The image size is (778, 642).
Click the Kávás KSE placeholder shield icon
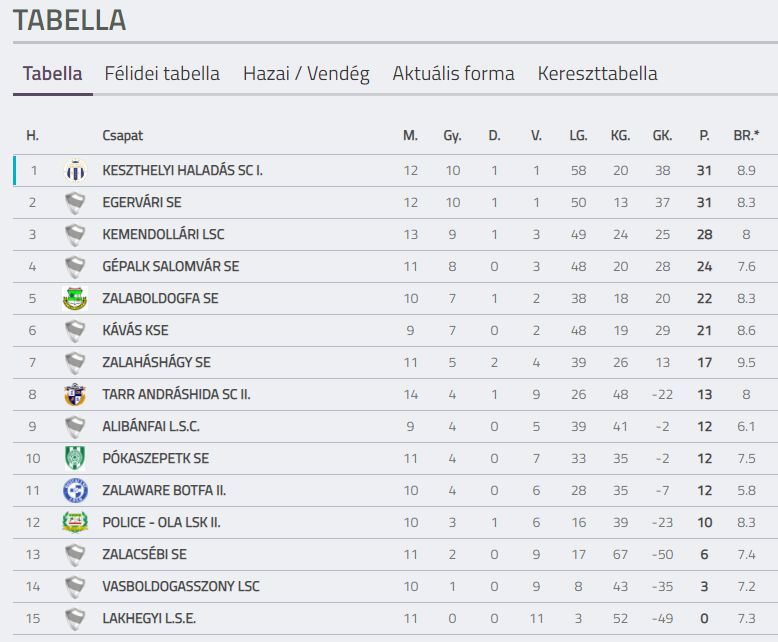75,330
